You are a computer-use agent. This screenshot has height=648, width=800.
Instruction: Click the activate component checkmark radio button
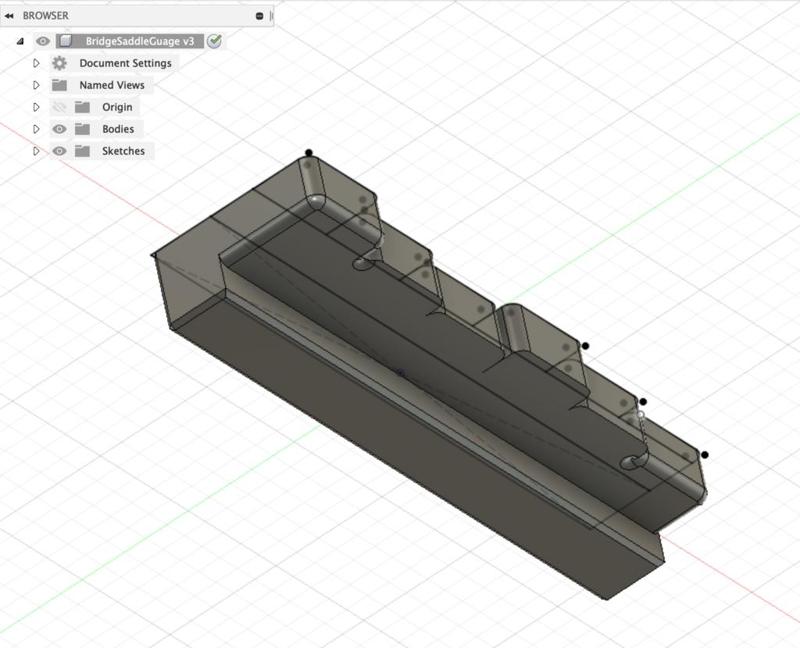[x=214, y=41]
